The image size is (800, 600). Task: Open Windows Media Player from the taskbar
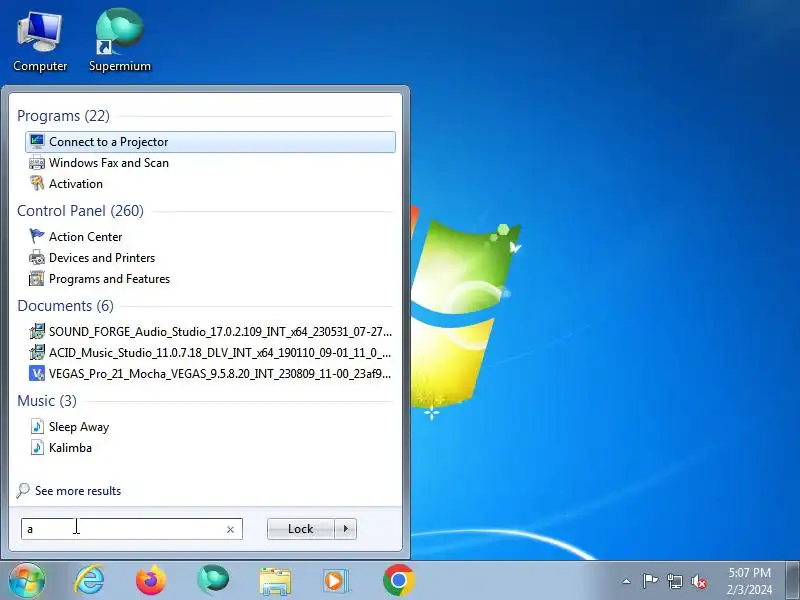[336, 581]
